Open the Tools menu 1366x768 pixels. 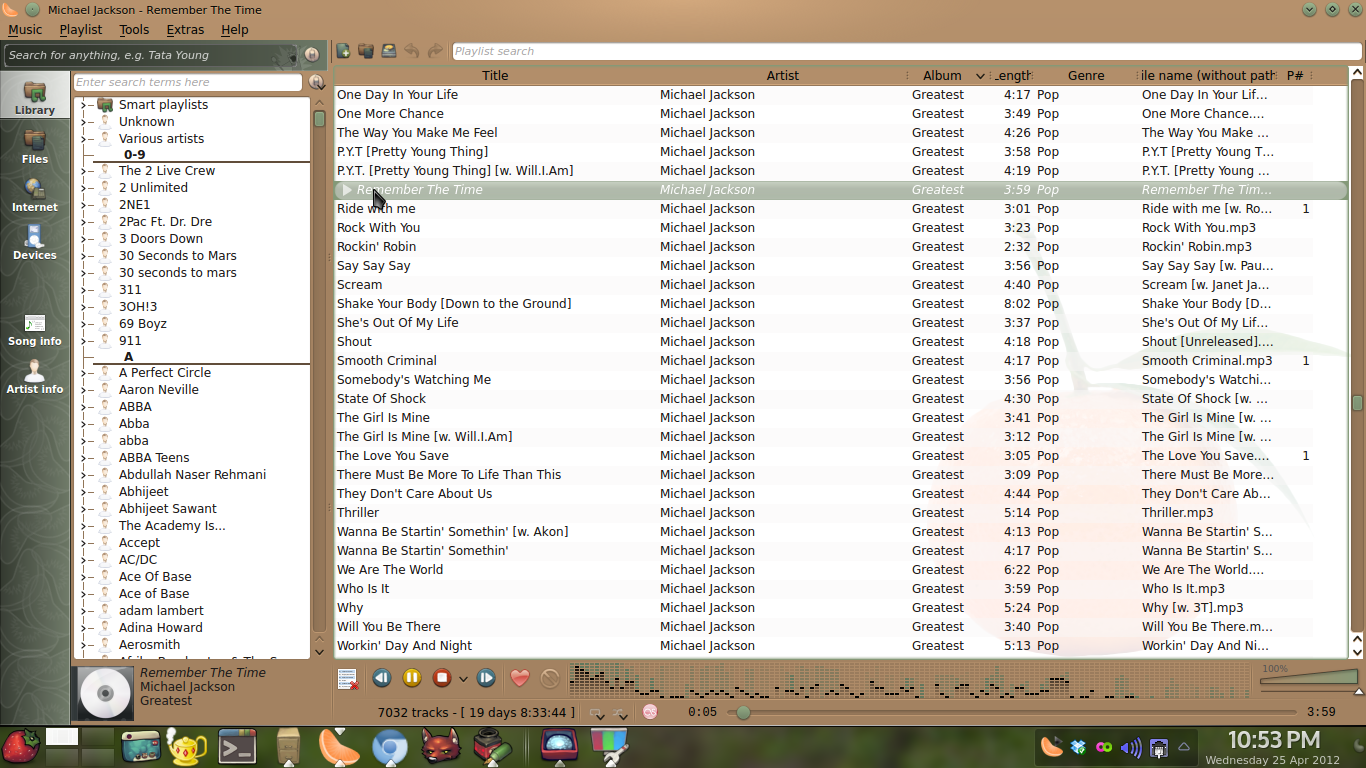(134, 30)
